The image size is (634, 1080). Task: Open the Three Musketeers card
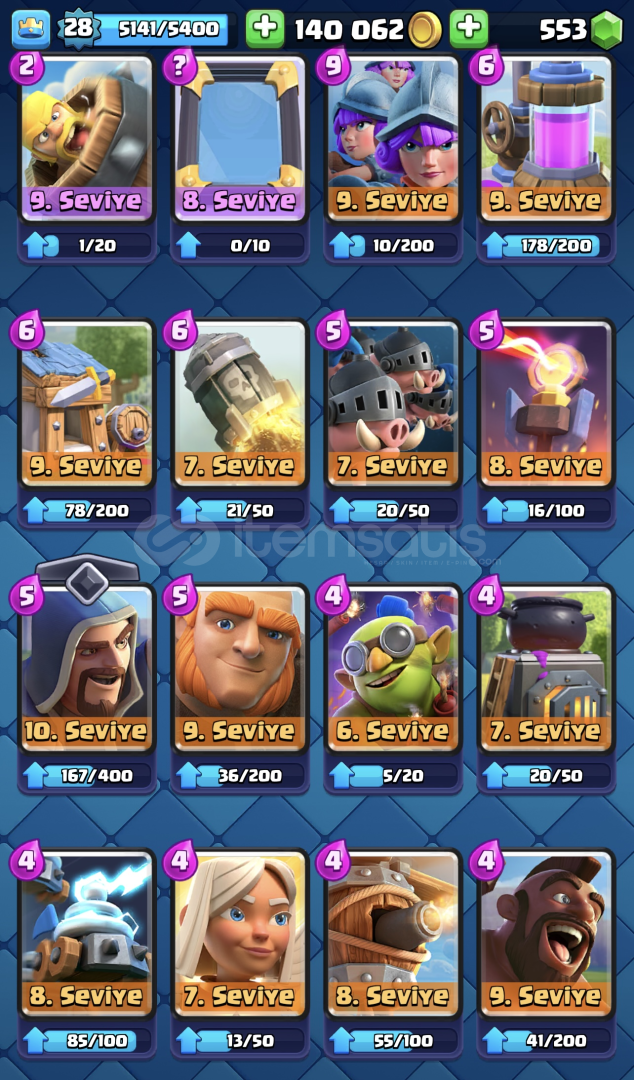[393, 140]
